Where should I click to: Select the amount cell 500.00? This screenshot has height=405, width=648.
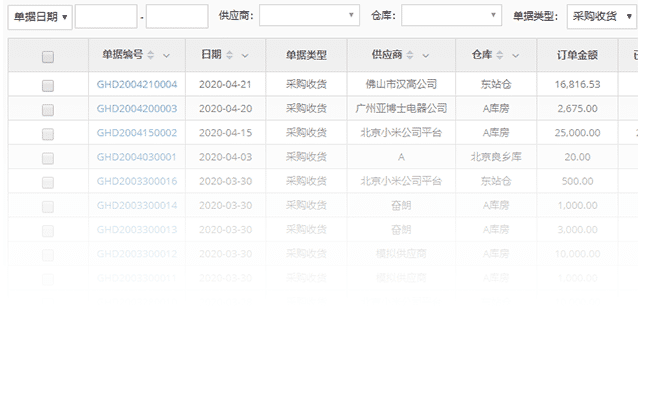pos(577,181)
